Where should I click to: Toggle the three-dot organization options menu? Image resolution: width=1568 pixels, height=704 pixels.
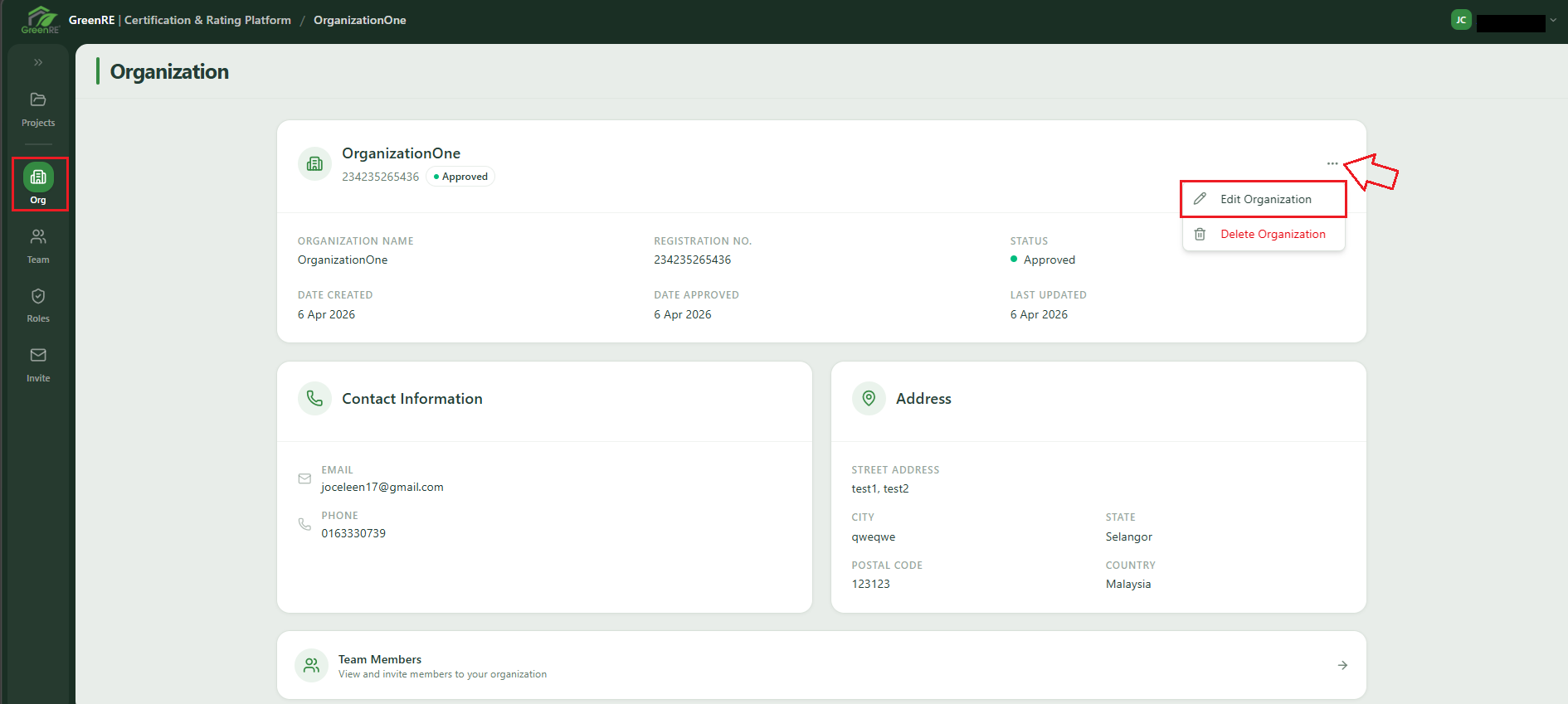pyautogui.click(x=1332, y=163)
